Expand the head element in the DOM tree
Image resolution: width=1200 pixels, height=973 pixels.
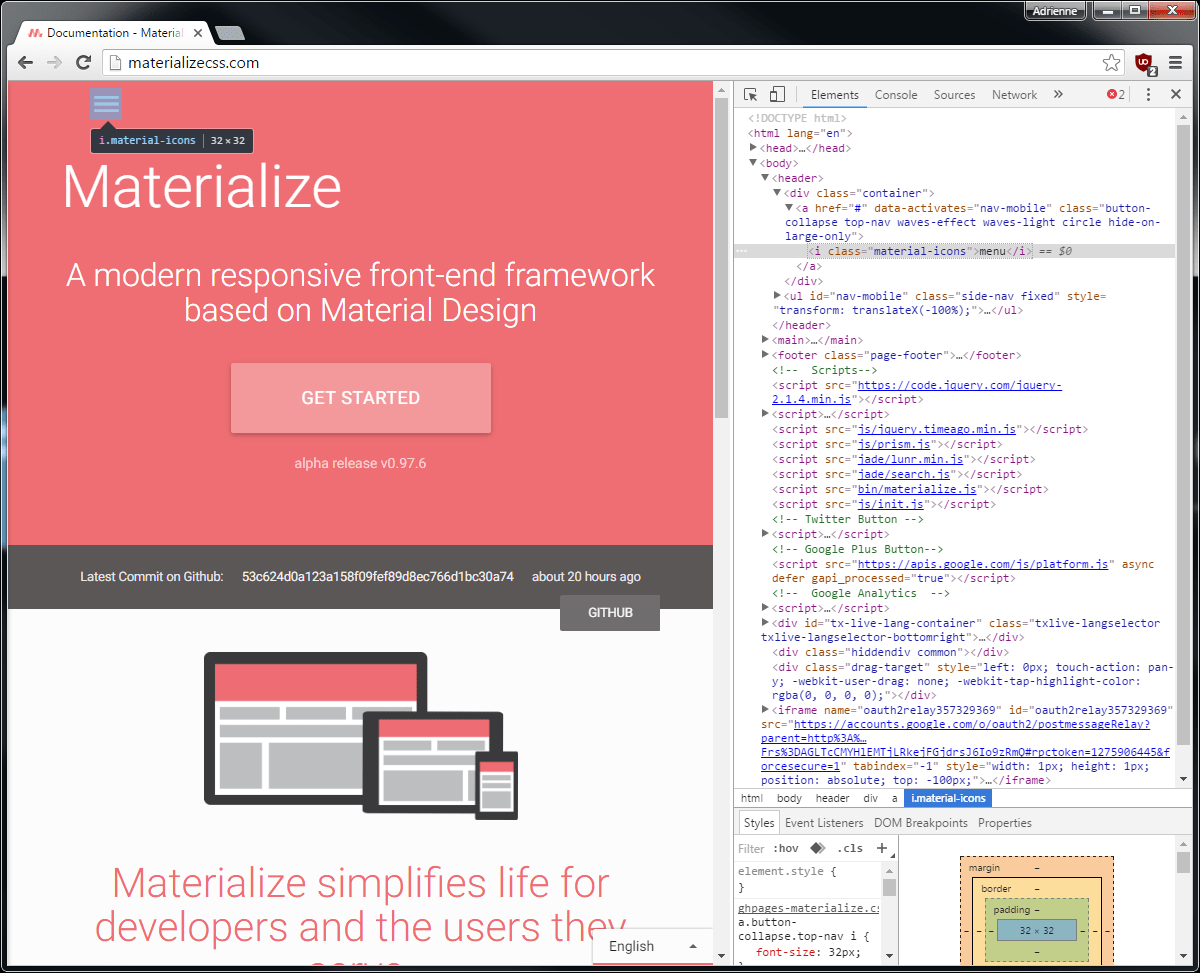tap(754, 147)
